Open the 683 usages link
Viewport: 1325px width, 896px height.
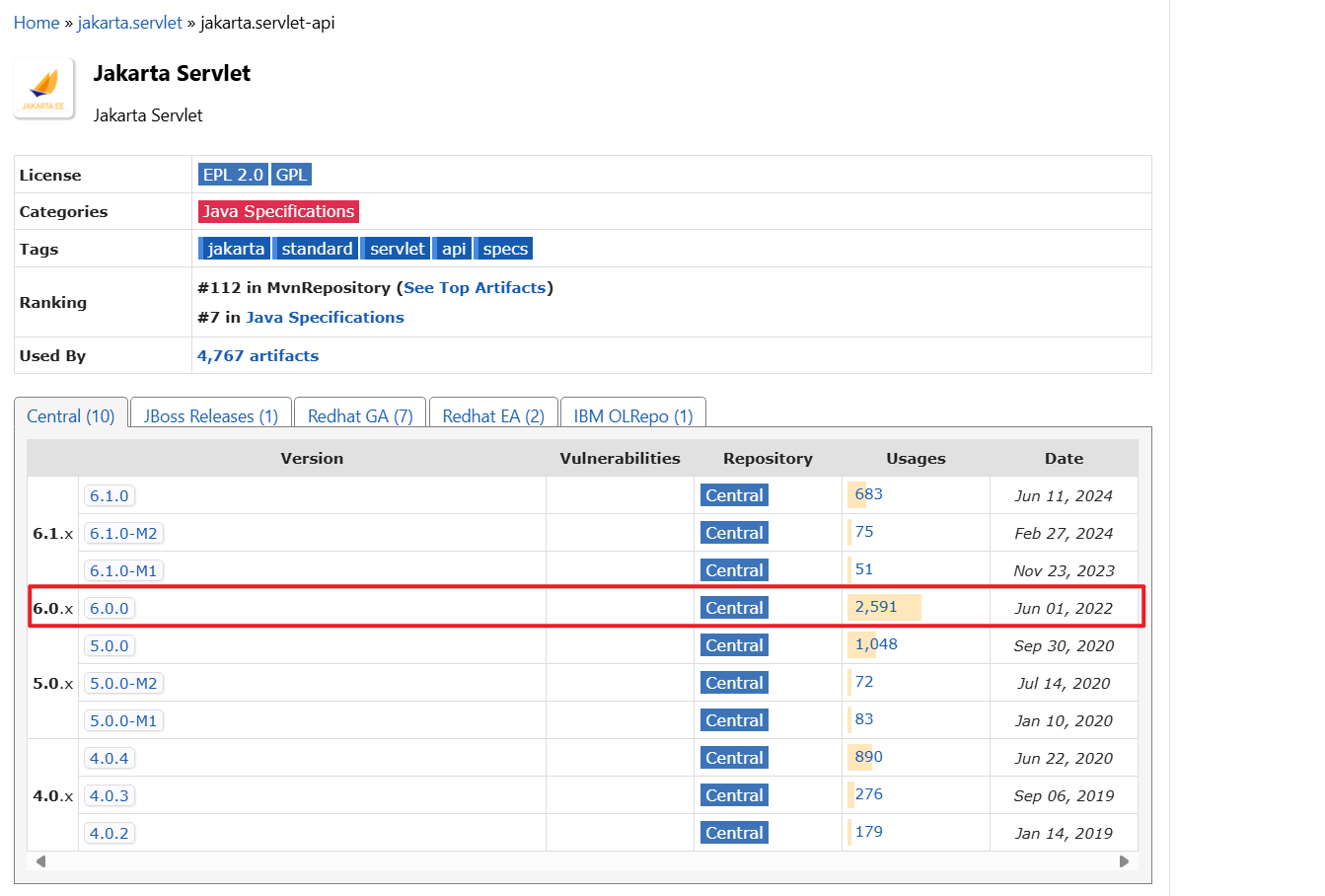pyautogui.click(x=869, y=494)
